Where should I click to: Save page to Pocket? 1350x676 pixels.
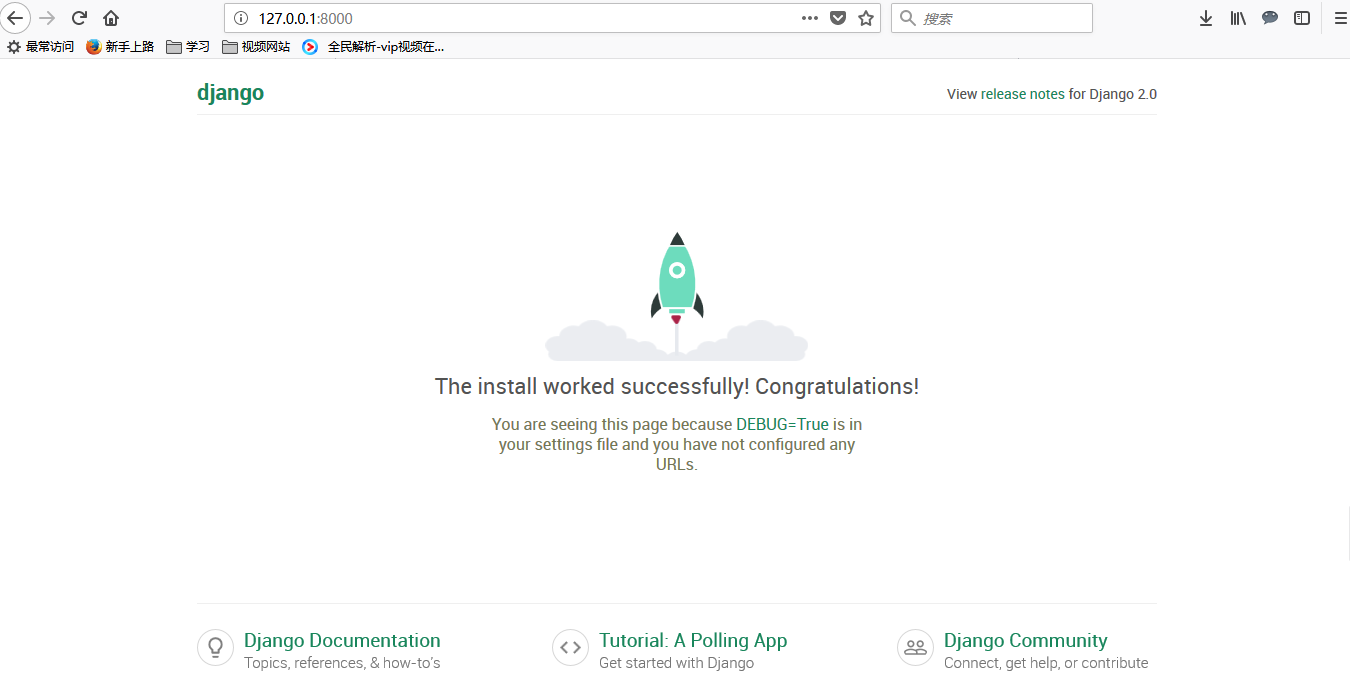pyautogui.click(x=838, y=18)
